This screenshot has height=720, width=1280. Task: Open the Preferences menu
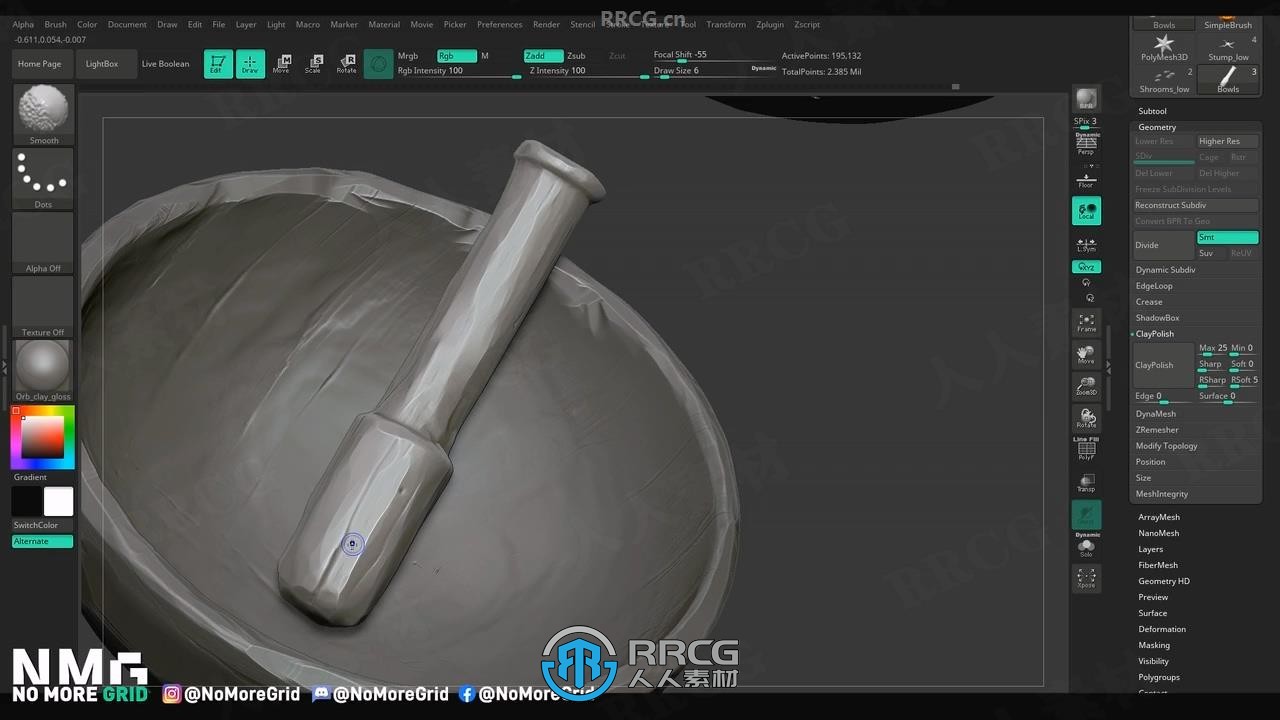[499, 24]
